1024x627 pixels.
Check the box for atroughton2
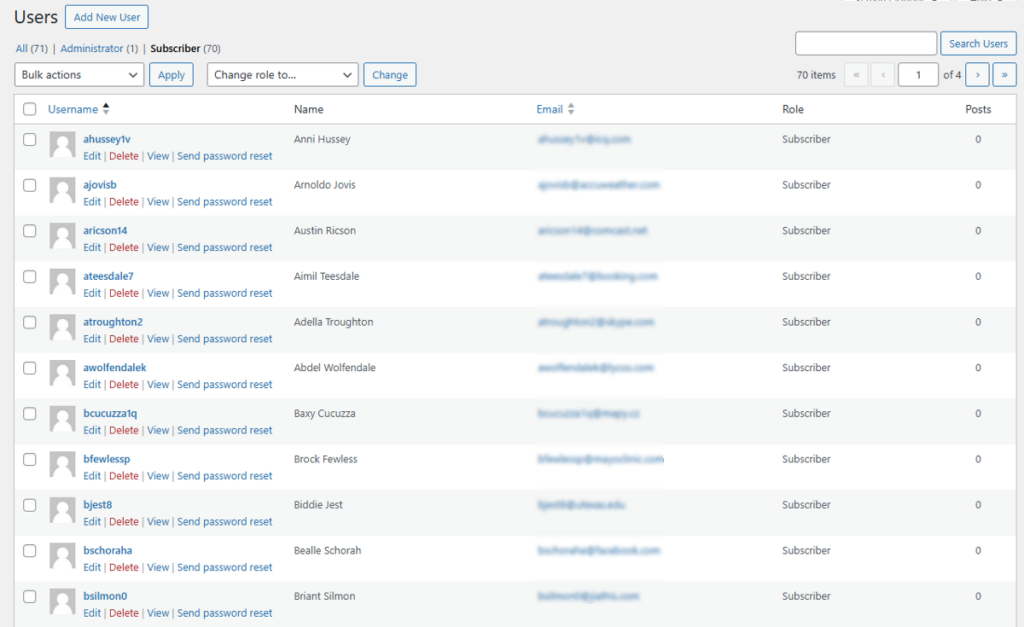coord(29,322)
